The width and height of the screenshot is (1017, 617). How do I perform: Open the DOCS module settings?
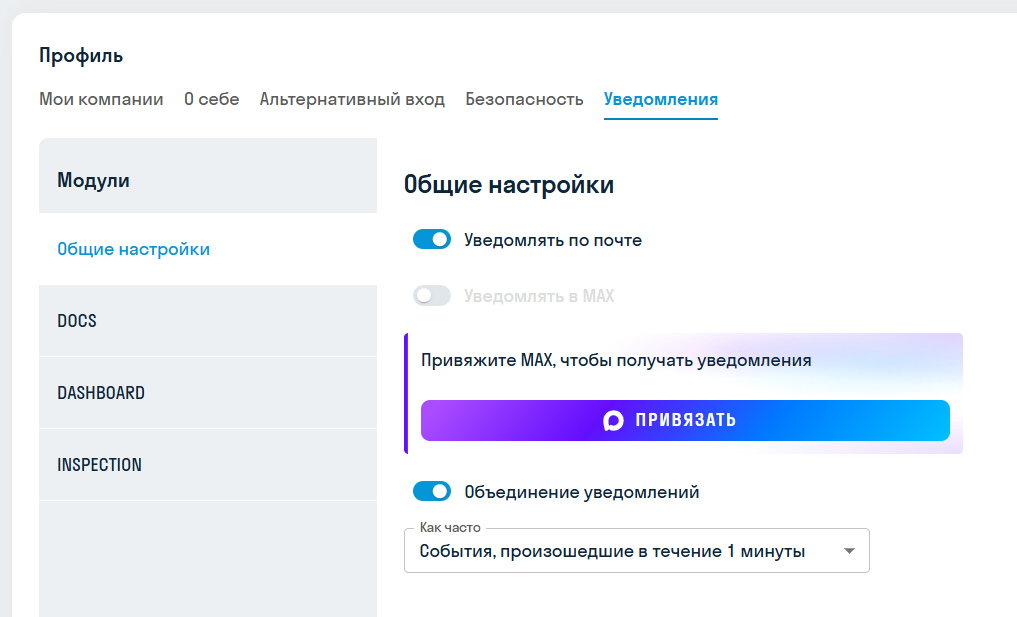[208, 321]
